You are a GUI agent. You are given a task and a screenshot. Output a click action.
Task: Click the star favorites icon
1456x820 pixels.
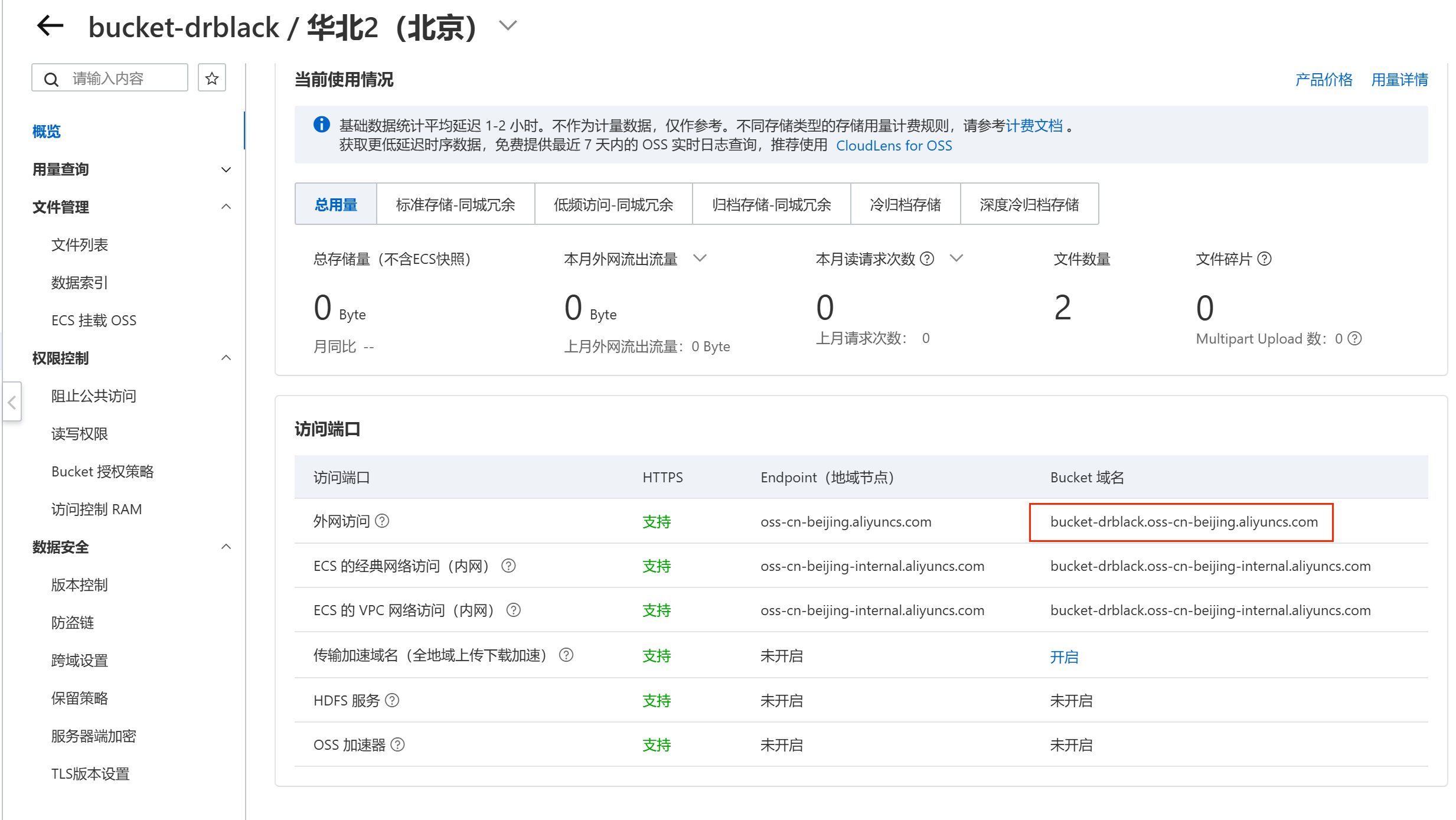212,78
